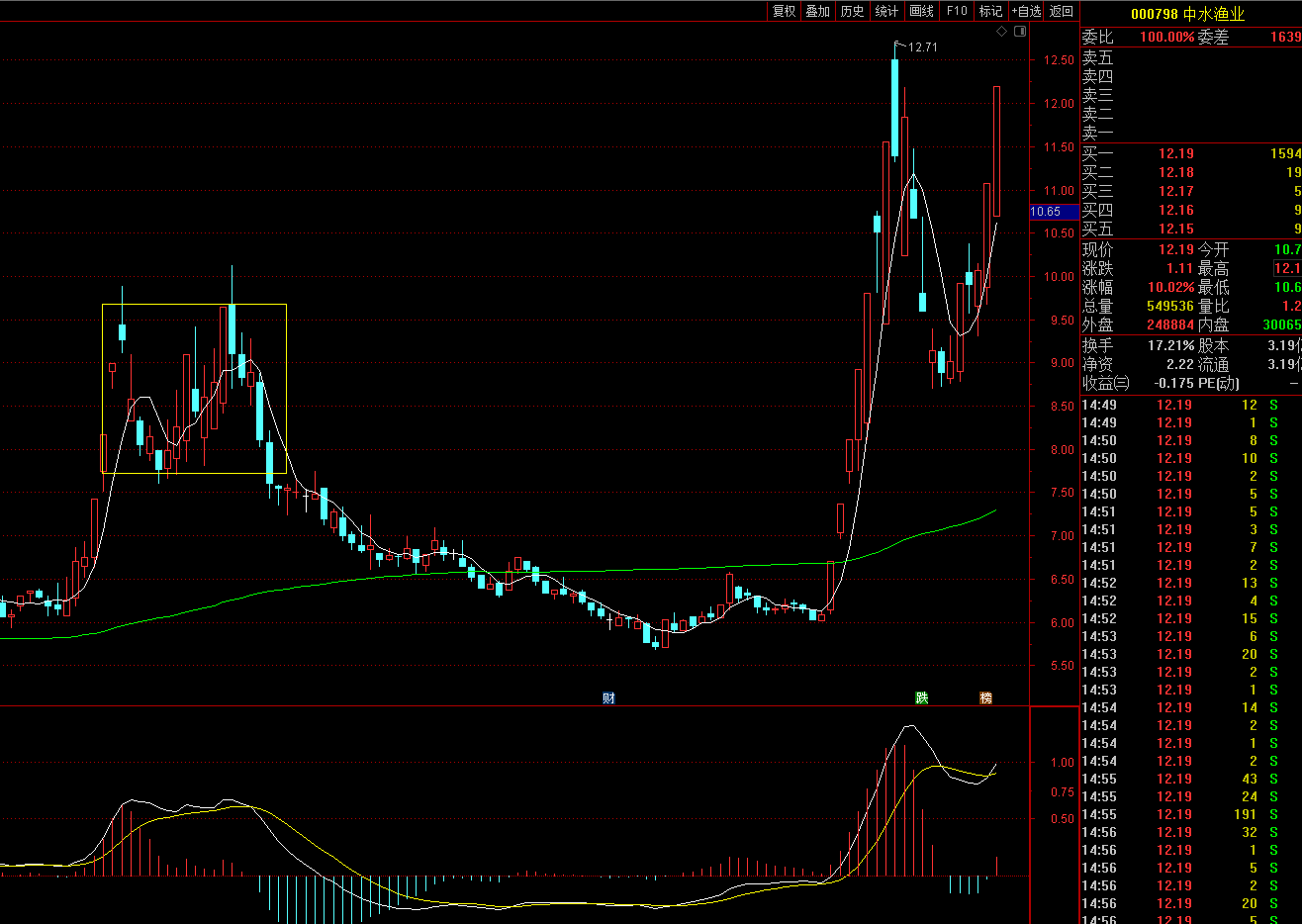Click the 12.71 high price annotation
The width and height of the screenshot is (1302, 924).
pos(922,46)
